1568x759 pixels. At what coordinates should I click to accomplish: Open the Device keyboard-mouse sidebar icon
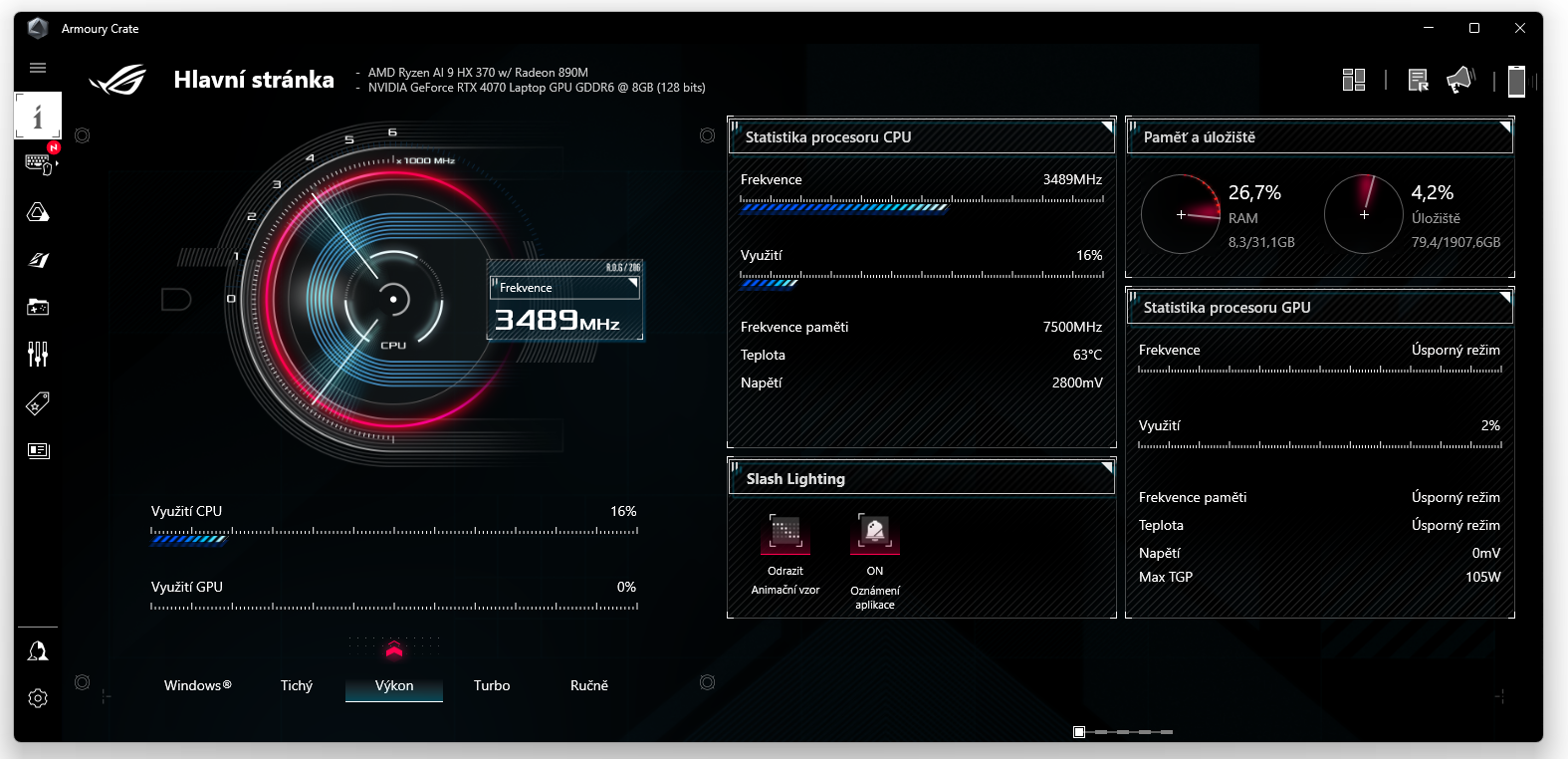38,163
